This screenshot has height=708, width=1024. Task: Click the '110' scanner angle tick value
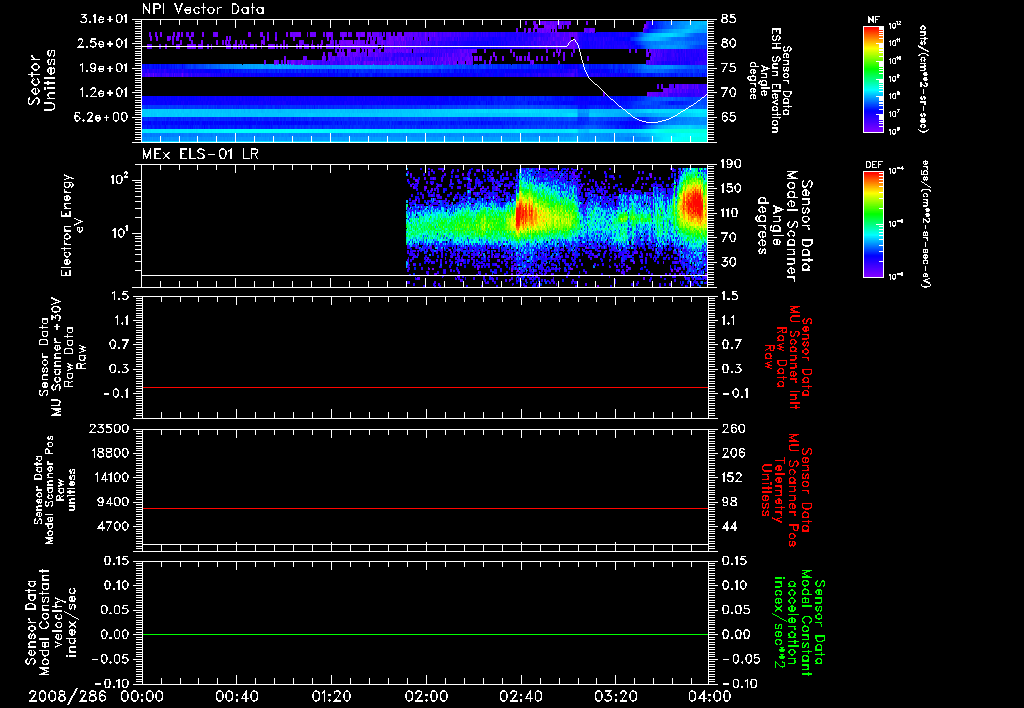pyautogui.click(x=733, y=213)
